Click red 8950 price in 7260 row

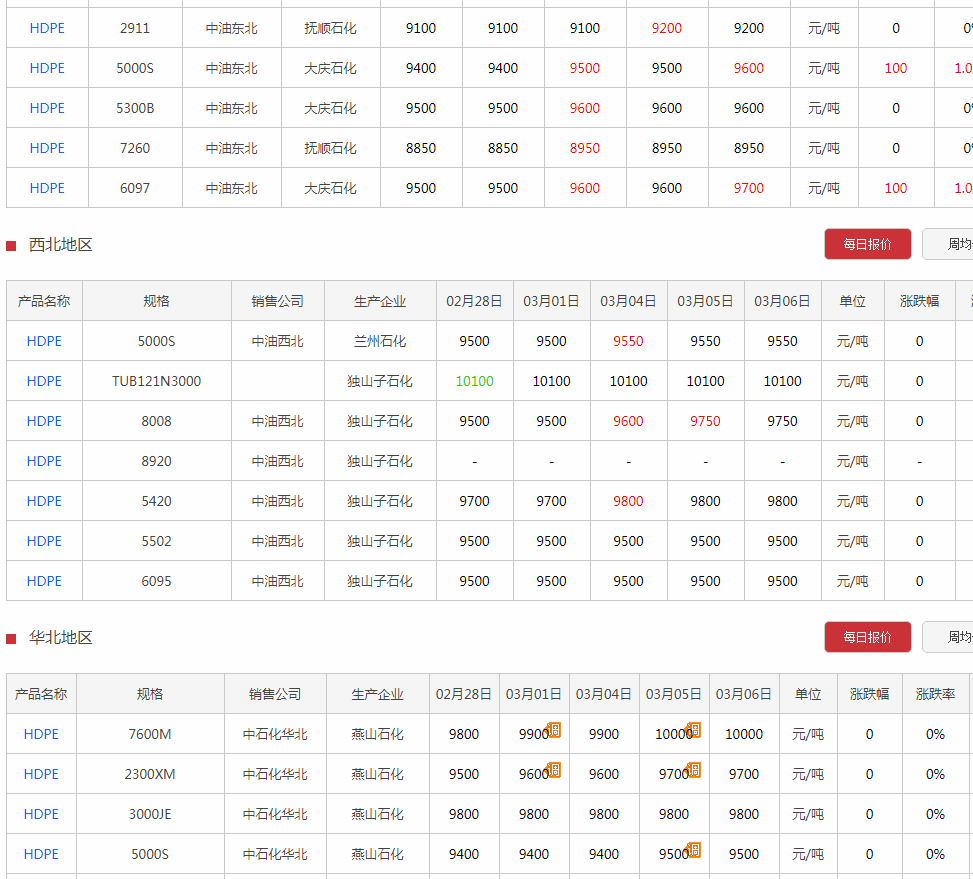click(x=585, y=148)
